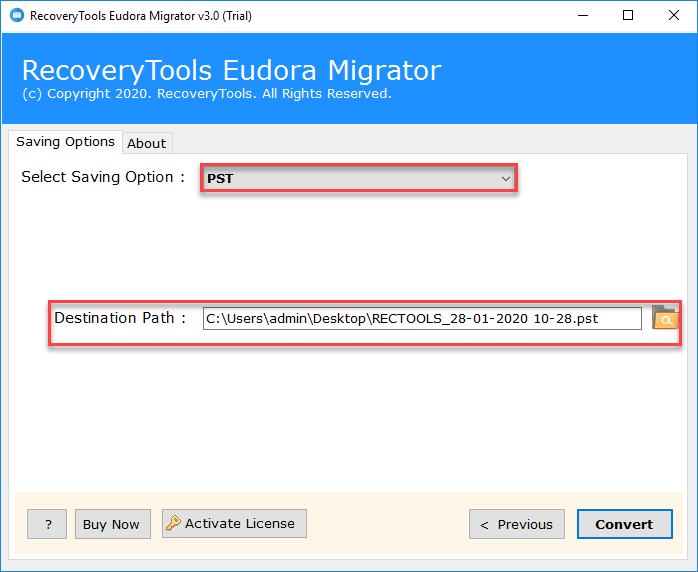Switch to the Saving Options tab
This screenshot has width=698, height=572.
point(65,142)
